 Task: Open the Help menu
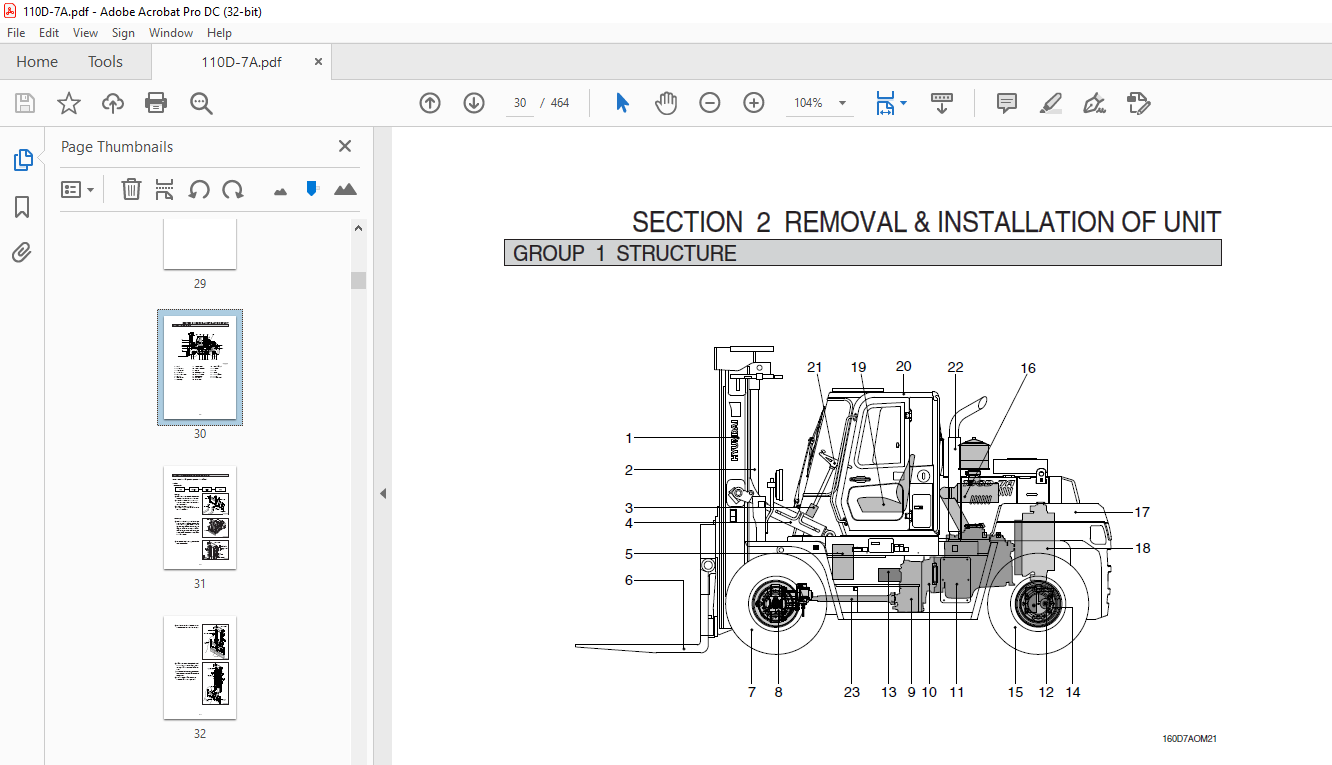219,33
